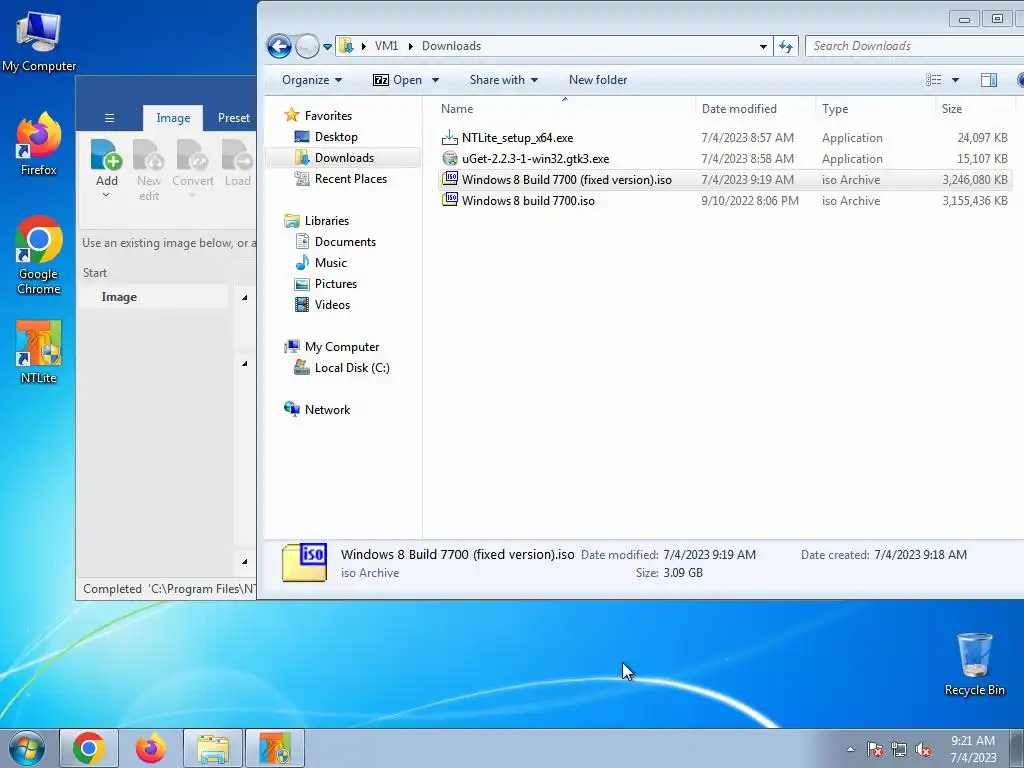Switch to Explorer taskbar button
Viewport: 1024px width, 768px height.
[213, 748]
